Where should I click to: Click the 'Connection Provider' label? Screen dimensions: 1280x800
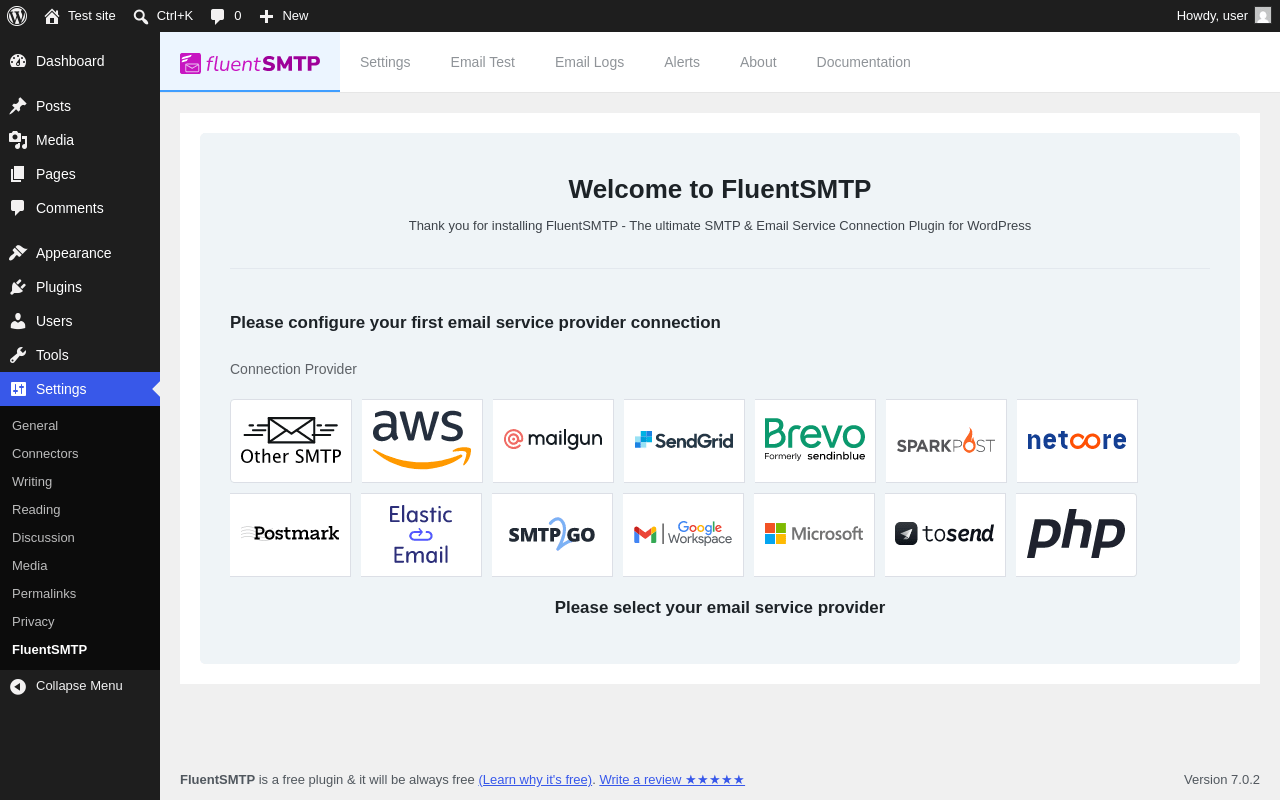click(x=293, y=369)
